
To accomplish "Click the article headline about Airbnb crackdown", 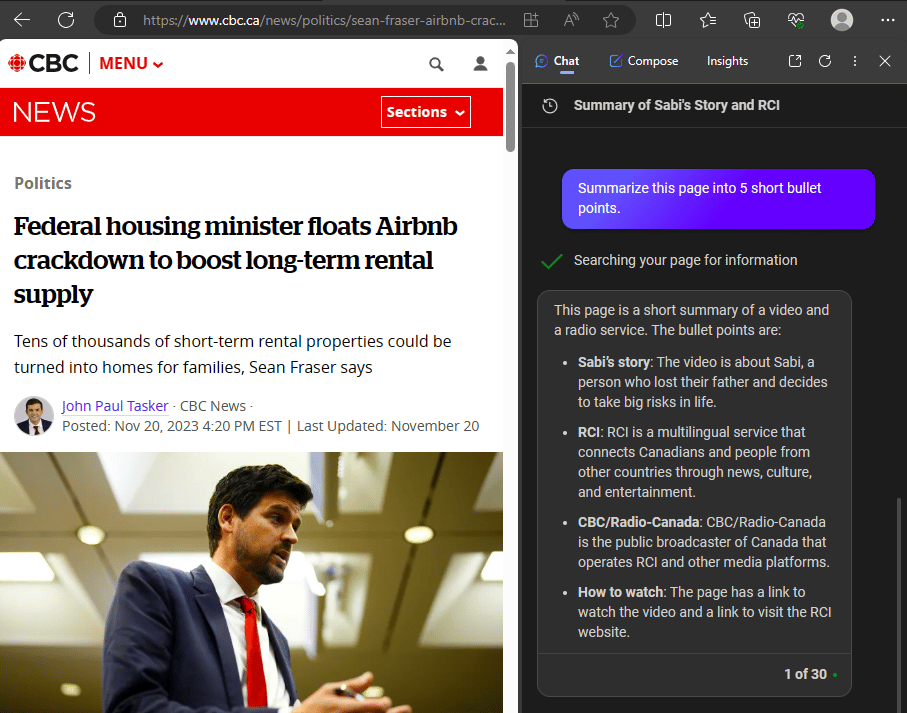I will point(235,260).
